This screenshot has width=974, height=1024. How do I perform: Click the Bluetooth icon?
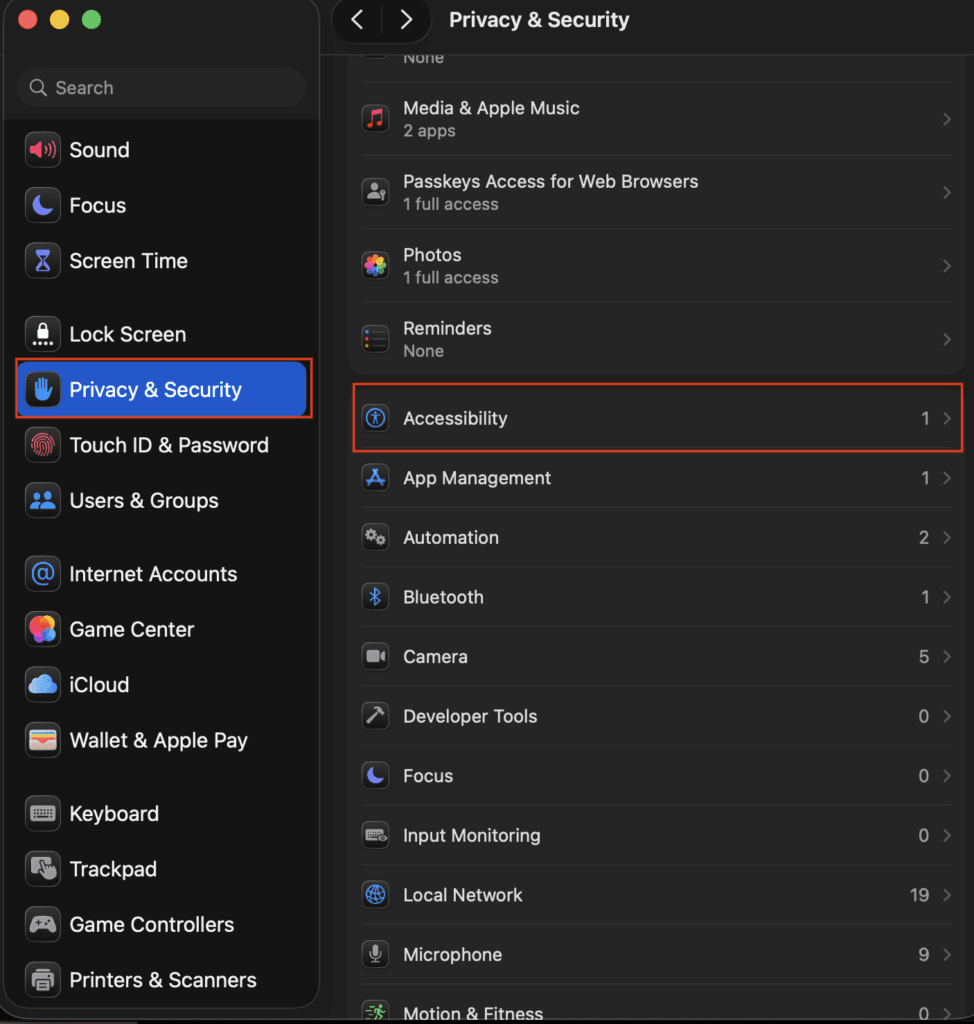[x=376, y=597]
